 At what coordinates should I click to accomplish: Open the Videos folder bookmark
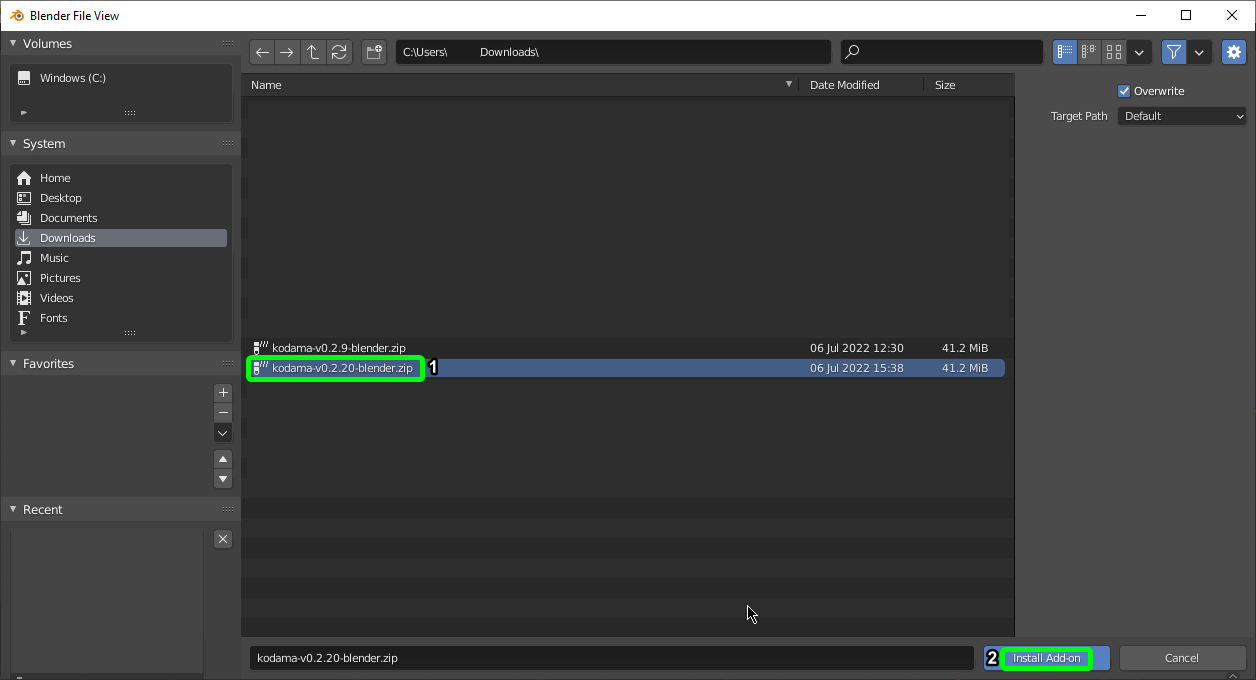pos(120,298)
